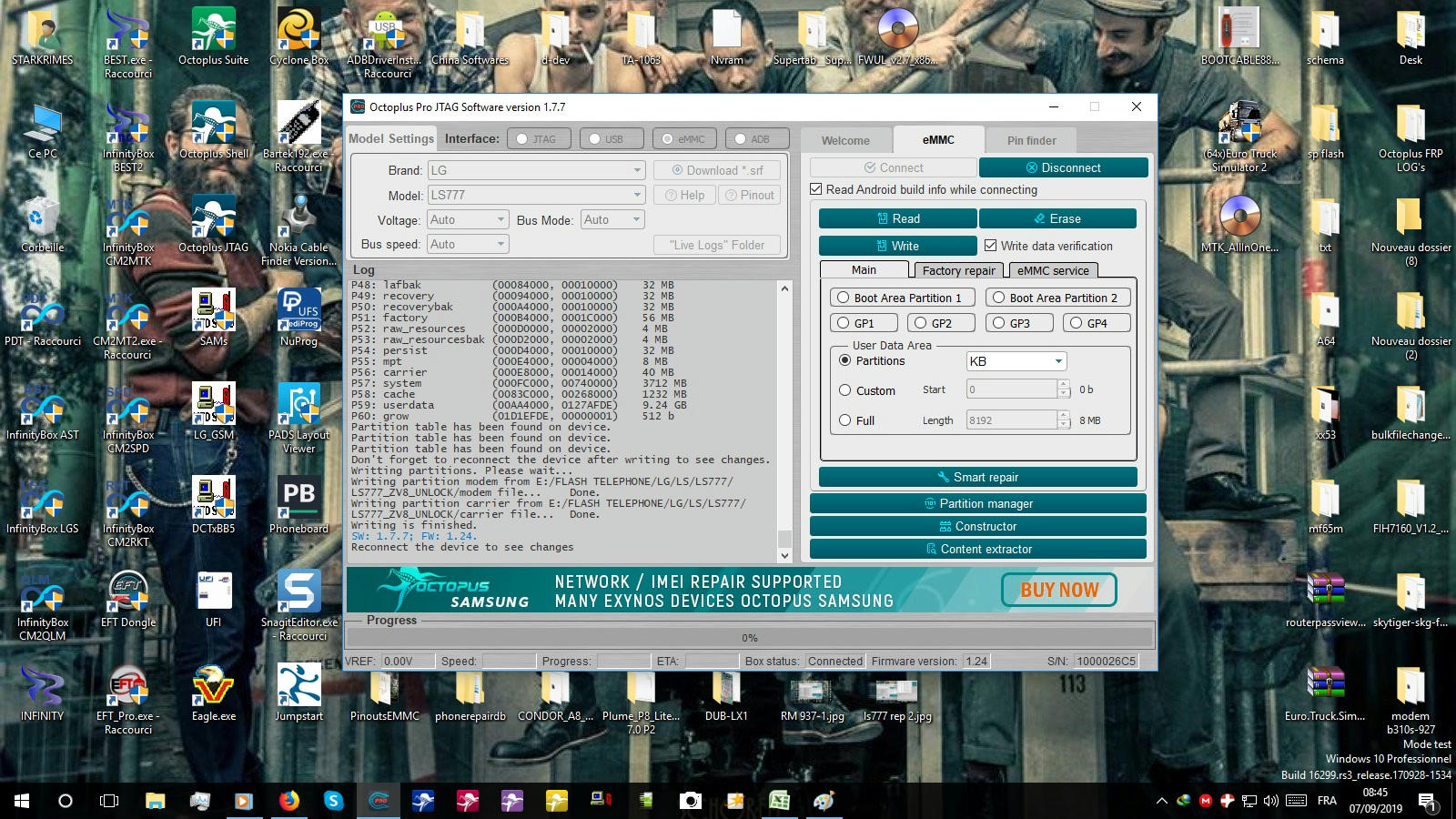Open the DCTxBB5 desktop shortcut
This screenshot has width=1456, height=819.
pos(213,505)
